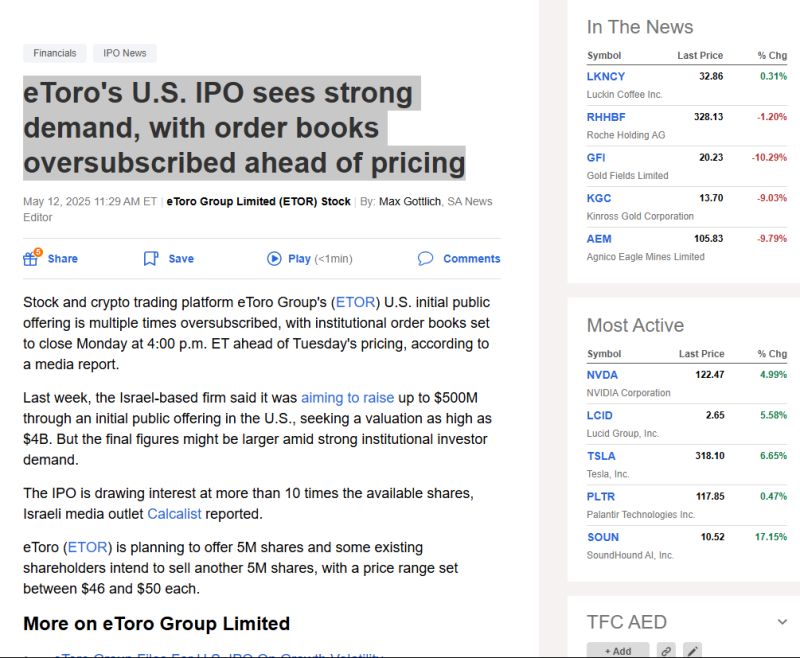
Task: Open the Financials tag
Action: tap(55, 52)
